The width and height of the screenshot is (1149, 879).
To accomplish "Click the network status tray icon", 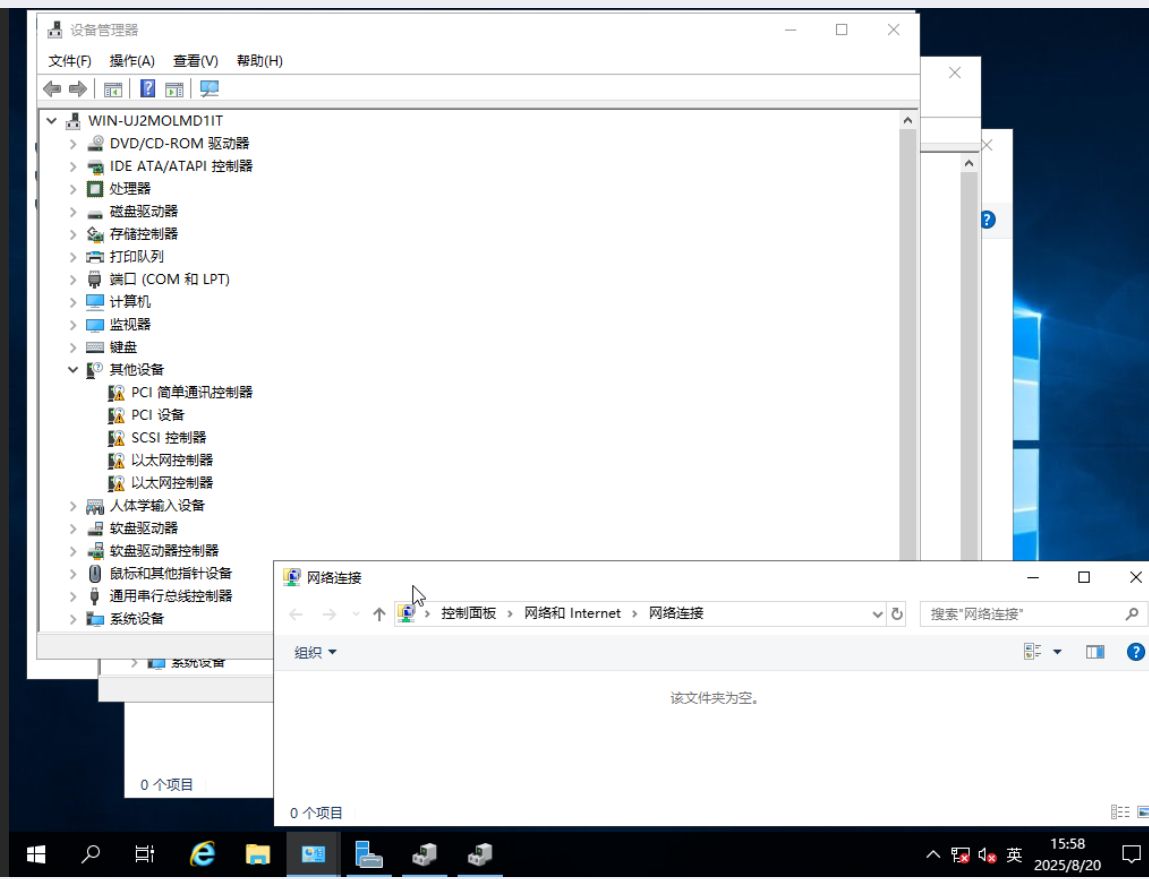I will 960,855.
